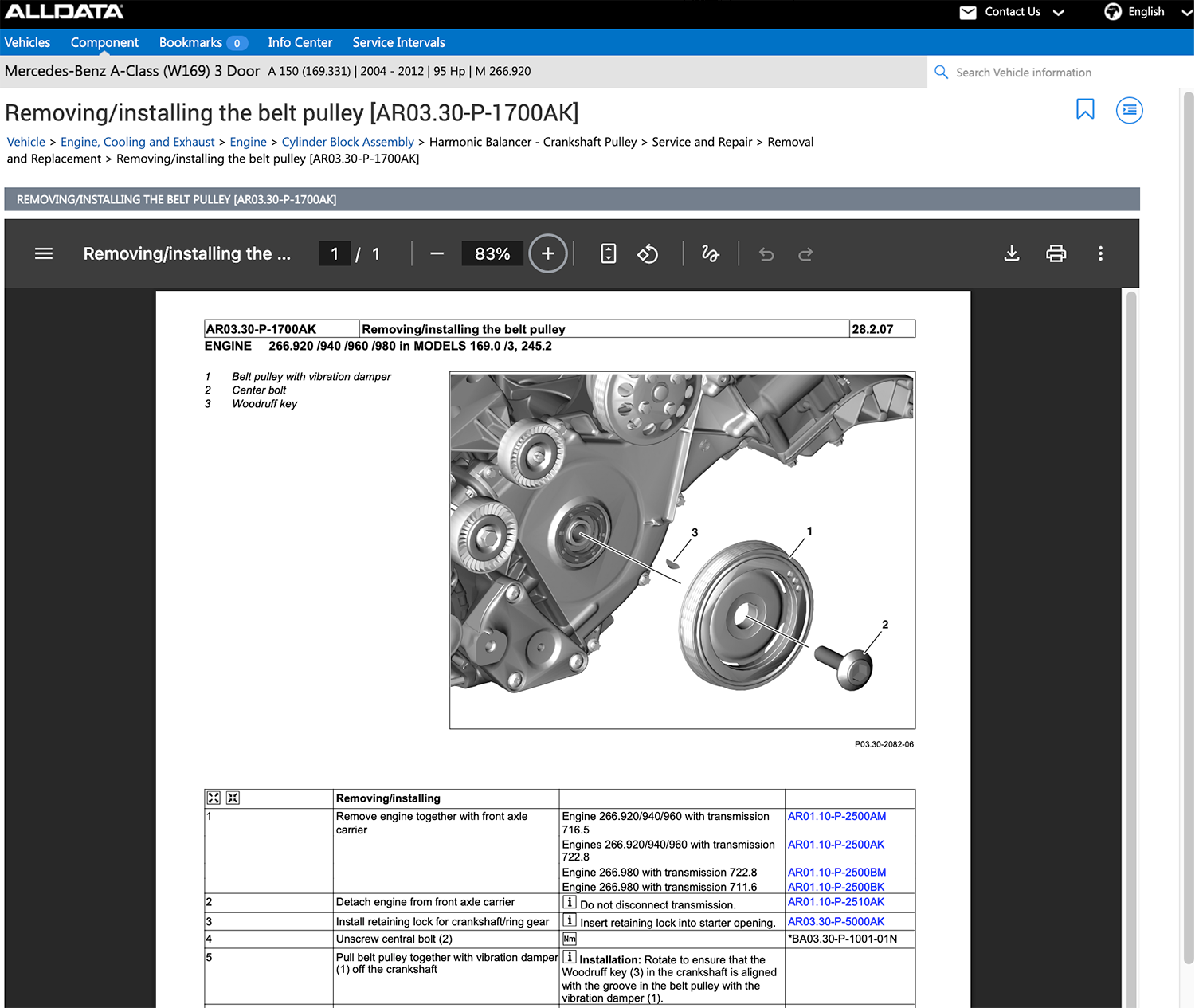Undo last annotation in PDF toolbar
This screenshot has width=1195, height=1008.
point(766,254)
